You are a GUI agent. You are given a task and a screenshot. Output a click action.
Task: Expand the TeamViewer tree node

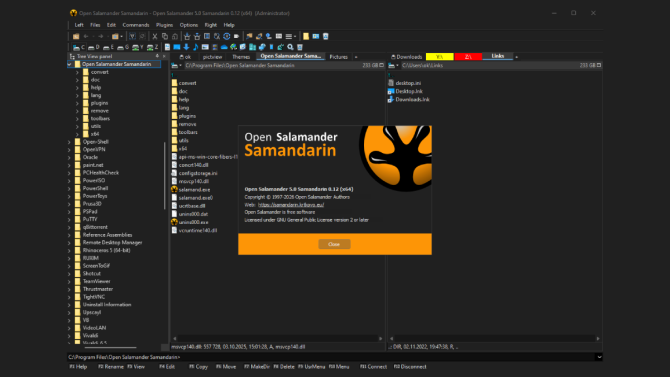pos(70,281)
